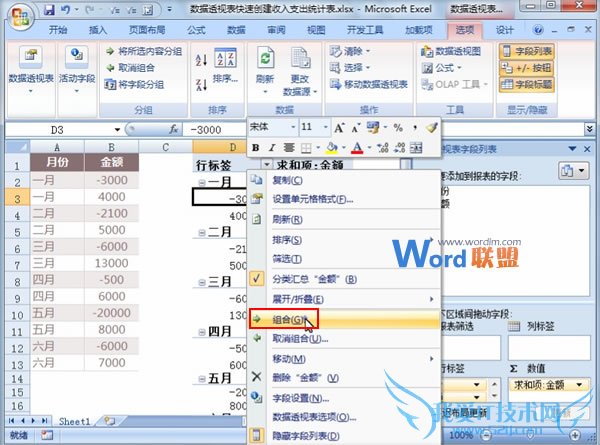Decrease decimal places in the mini toolbar
The image size is (600, 445).
click(399, 148)
